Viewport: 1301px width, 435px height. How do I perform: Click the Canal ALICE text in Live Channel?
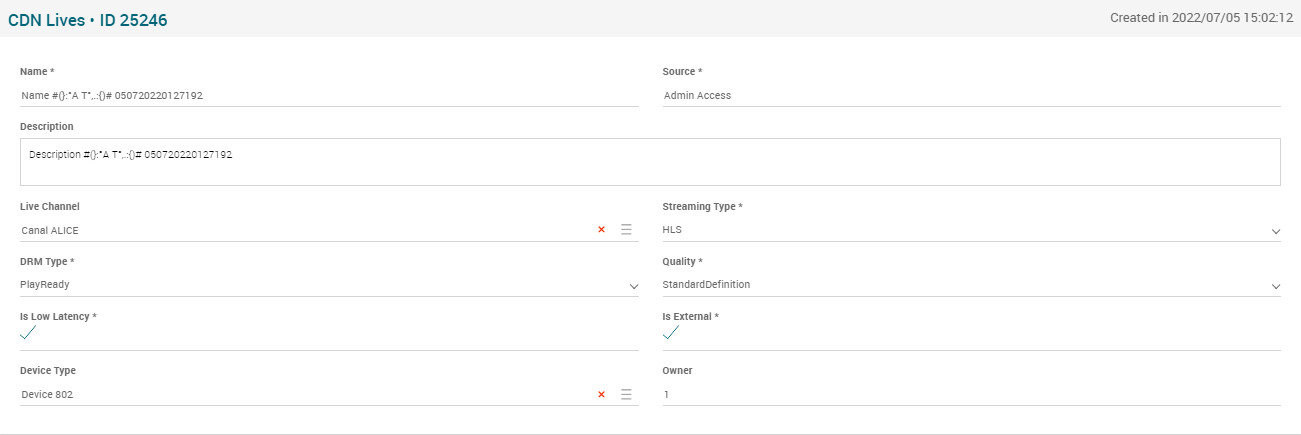[50, 230]
